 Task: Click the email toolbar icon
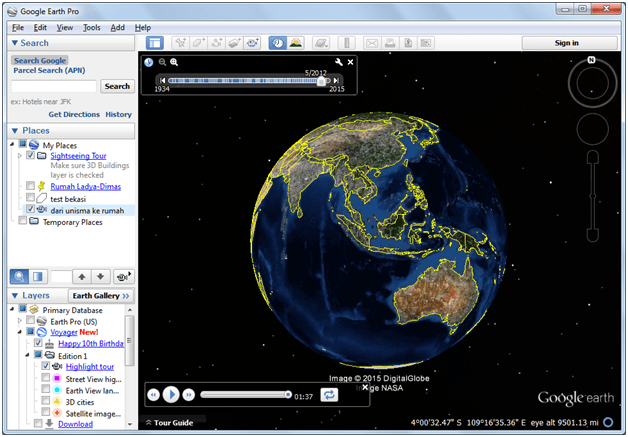(372, 43)
